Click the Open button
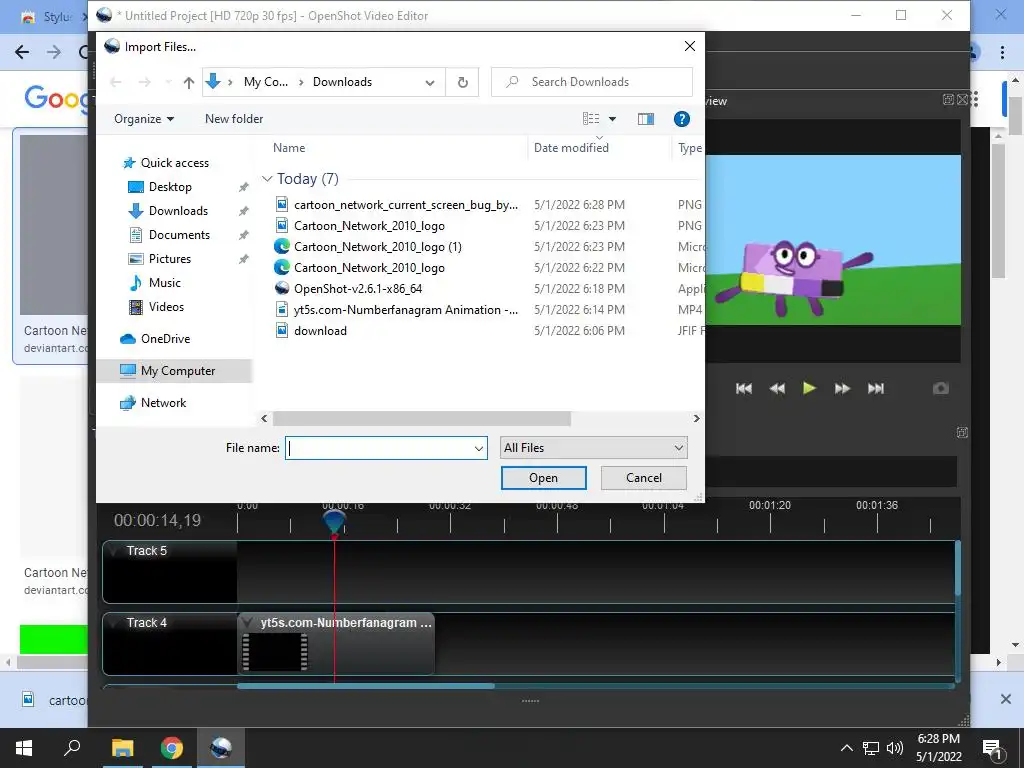The height and width of the screenshot is (768, 1024). [x=543, y=478]
